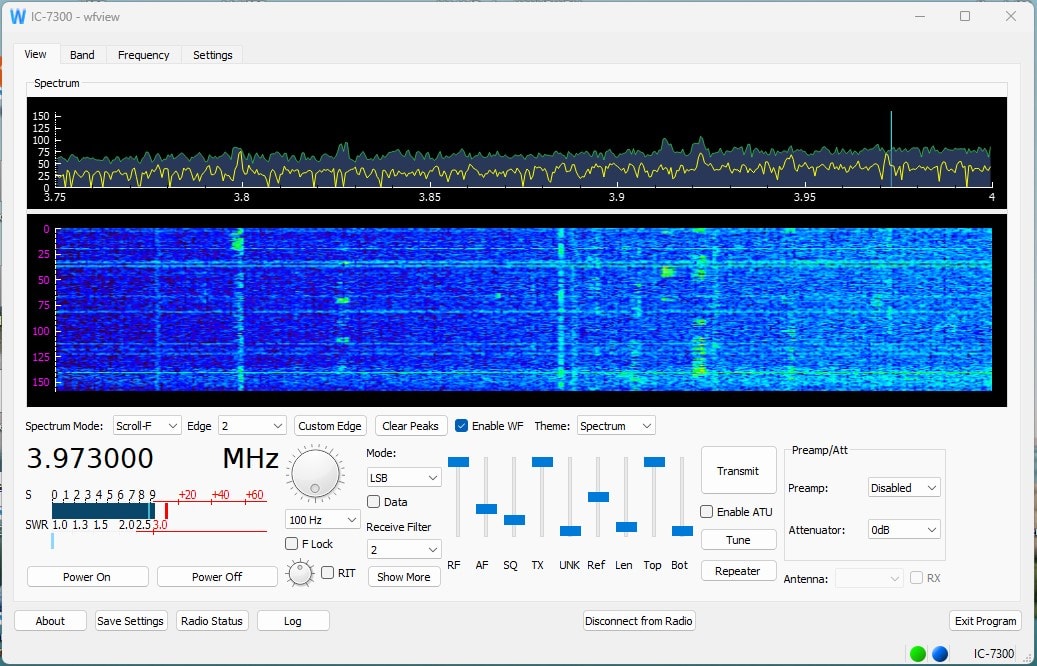The image size is (1037, 666).
Task: Toggle the Enable WF checkbox
Action: tap(462, 426)
